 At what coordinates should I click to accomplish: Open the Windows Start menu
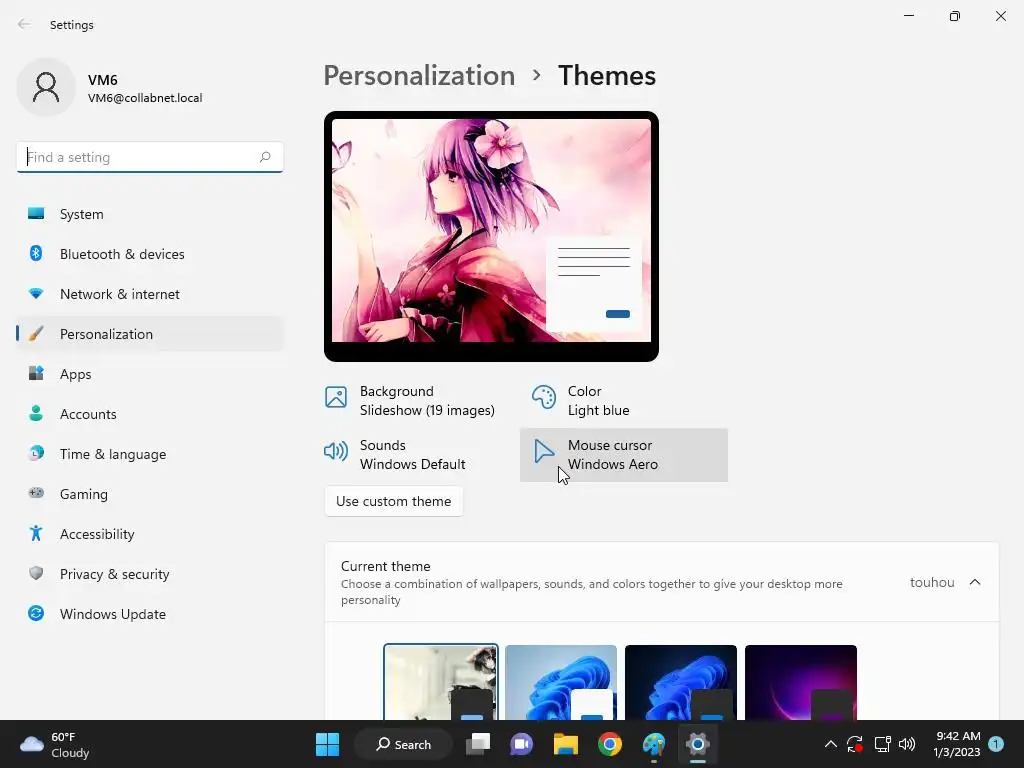(x=327, y=744)
